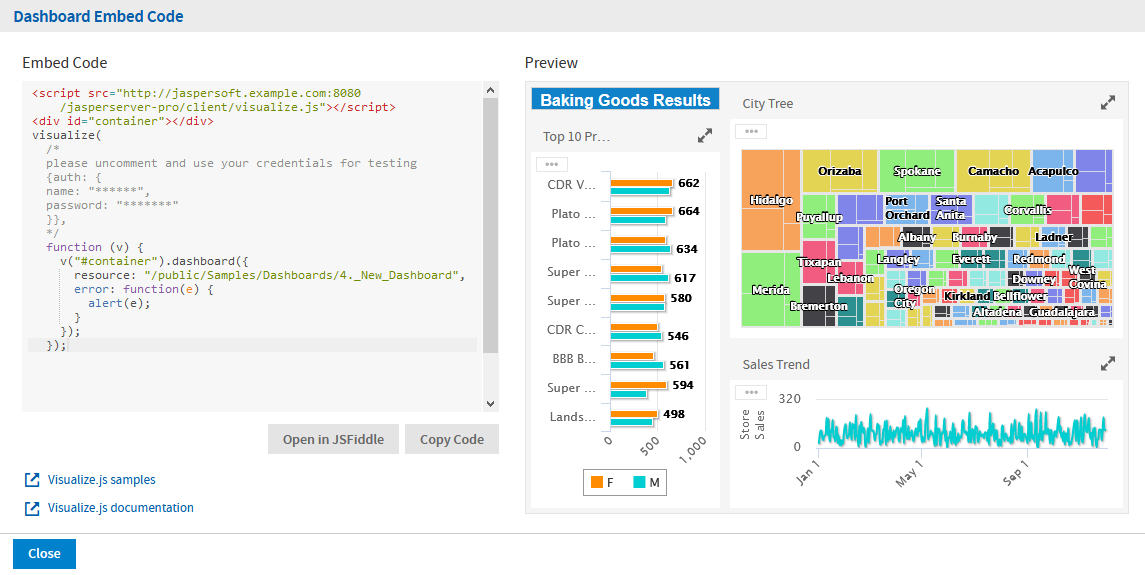Click the May 1 axis label
This screenshot has height=575, width=1145.
(910, 471)
